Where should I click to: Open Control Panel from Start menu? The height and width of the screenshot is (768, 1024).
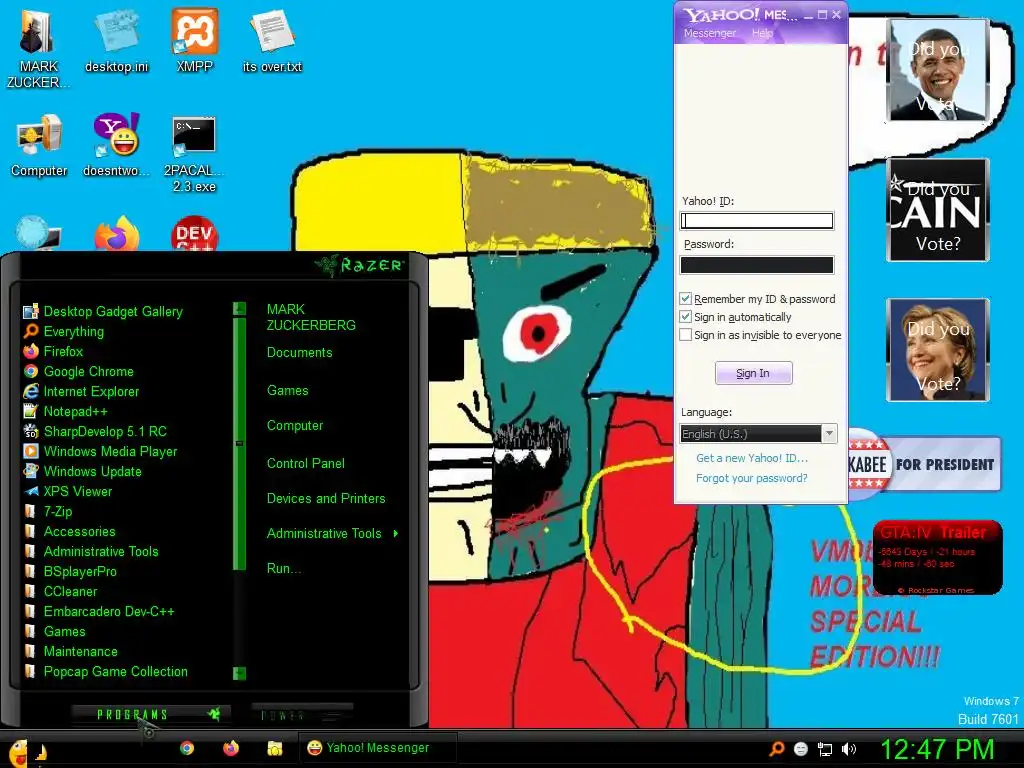pos(306,463)
